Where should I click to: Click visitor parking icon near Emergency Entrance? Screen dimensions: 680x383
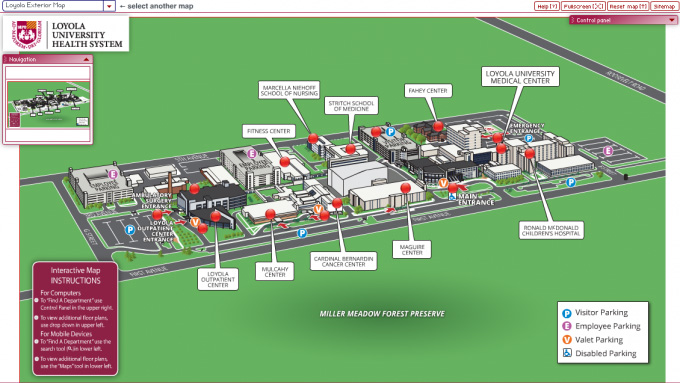529,138
